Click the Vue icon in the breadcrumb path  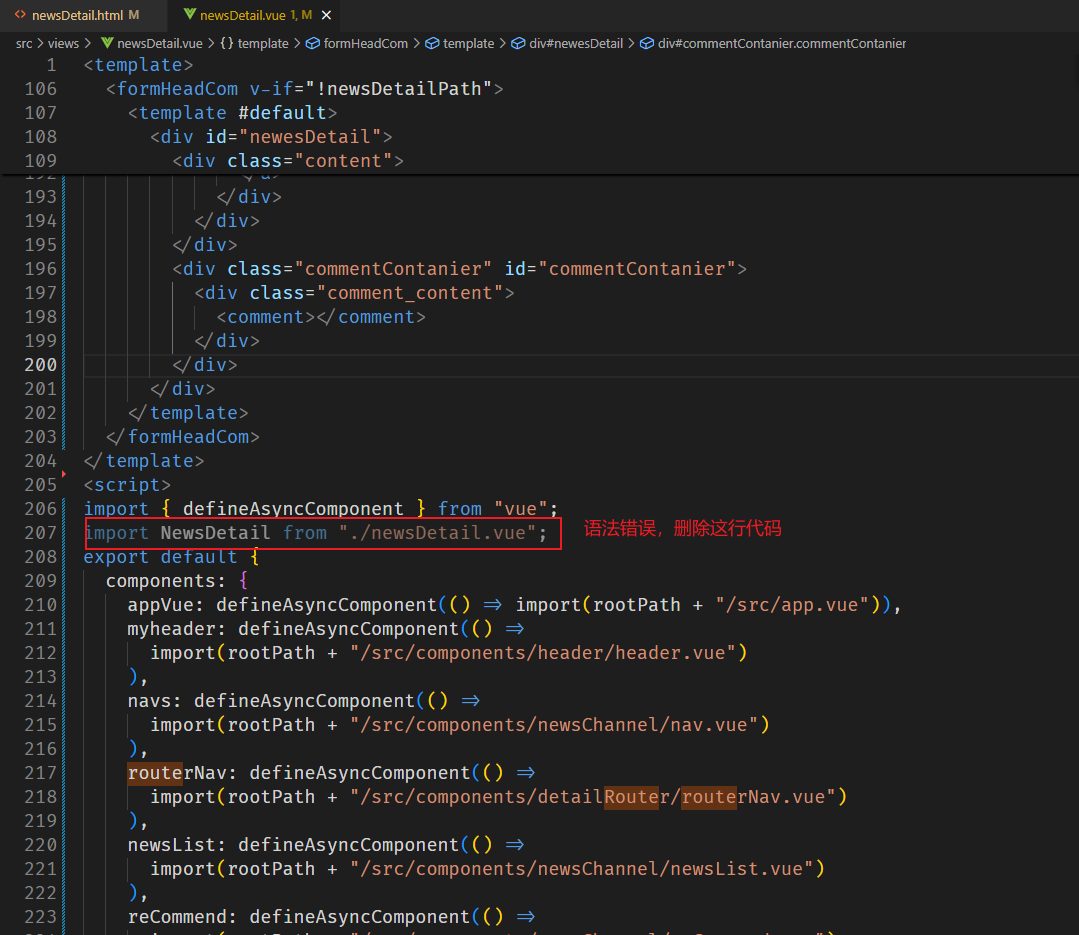coord(107,43)
